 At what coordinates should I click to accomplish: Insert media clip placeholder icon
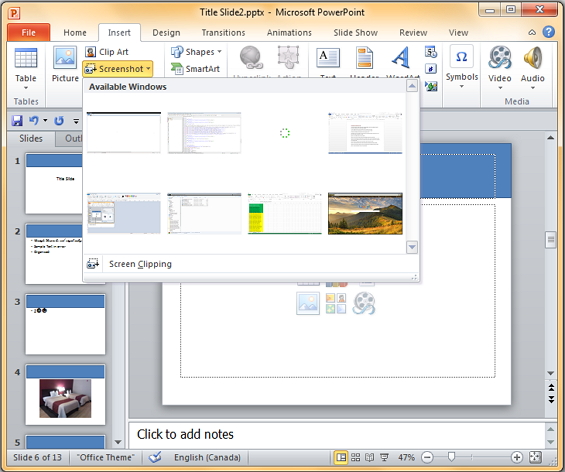click(364, 303)
